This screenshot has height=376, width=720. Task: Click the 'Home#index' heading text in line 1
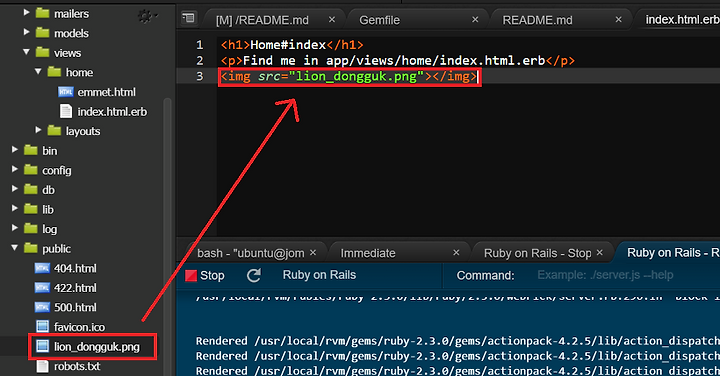(x=288, y=45)
